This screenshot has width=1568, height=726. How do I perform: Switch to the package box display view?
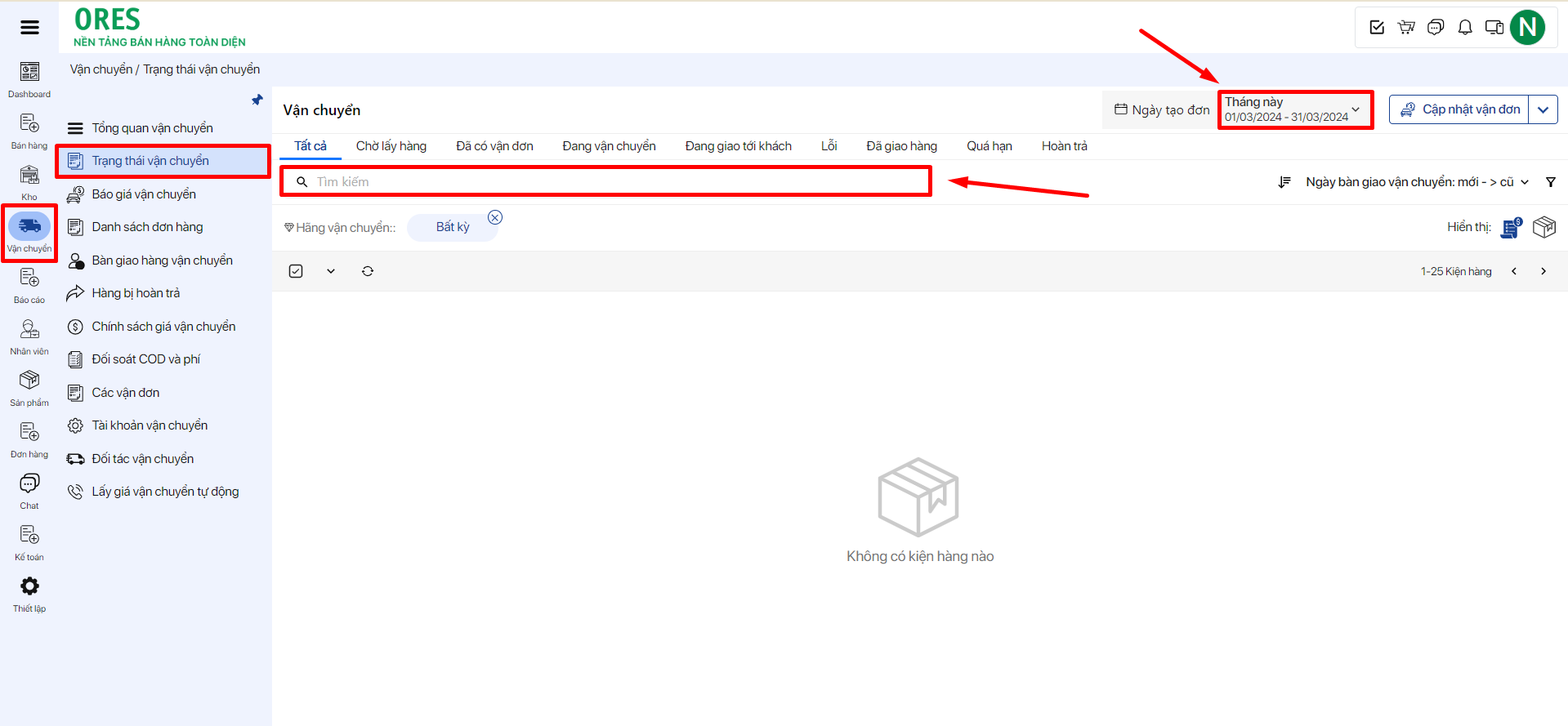coord(1543,227)
